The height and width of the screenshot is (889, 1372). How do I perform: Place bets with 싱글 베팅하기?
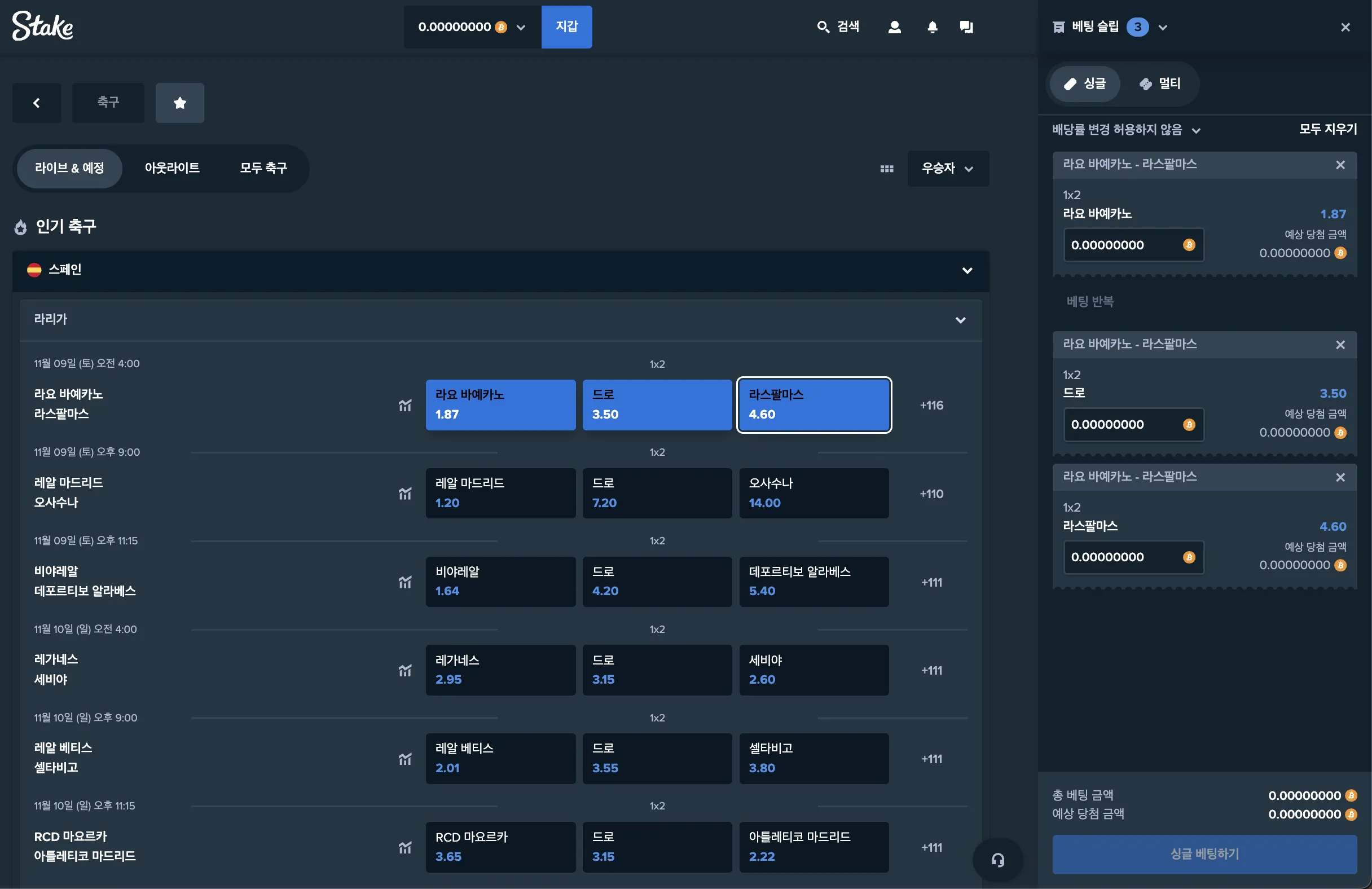click(x=1204, y=854)
